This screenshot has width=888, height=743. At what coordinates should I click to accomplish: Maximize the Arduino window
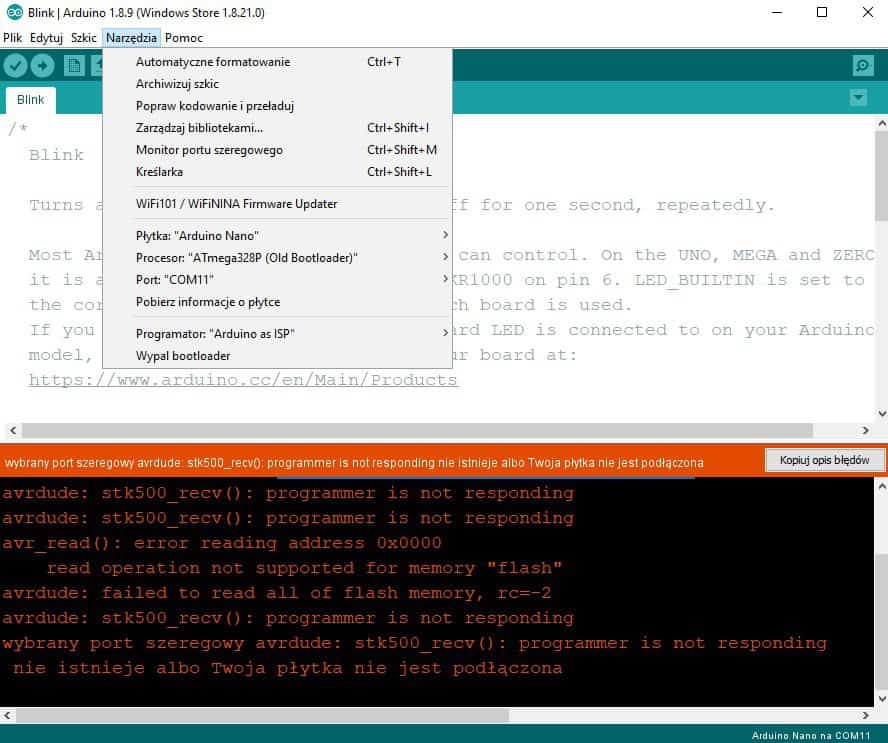pyautogui.click(x=822, y=12)
